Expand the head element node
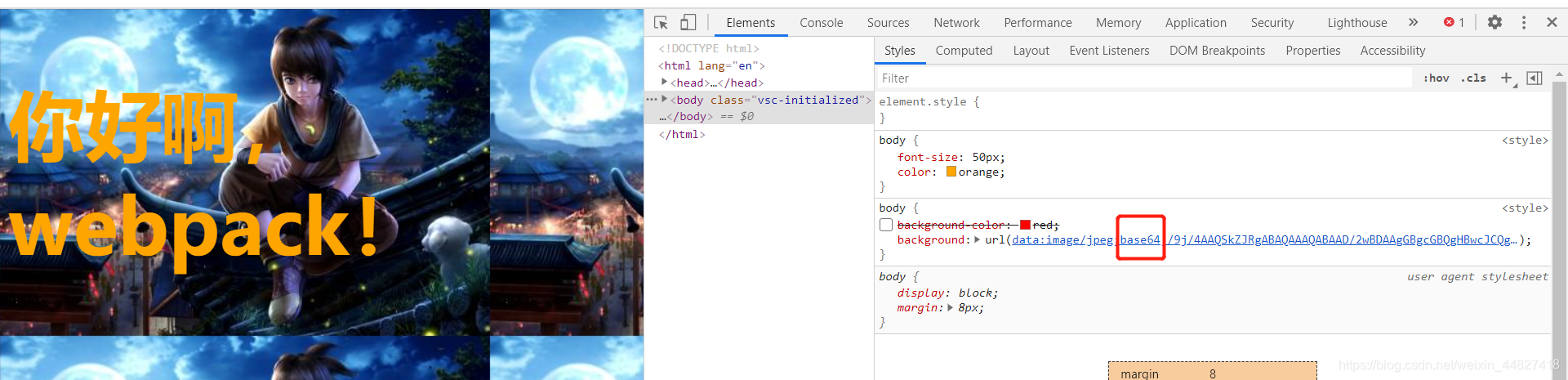Screen dimensions: 1568x380 point(665,82)
